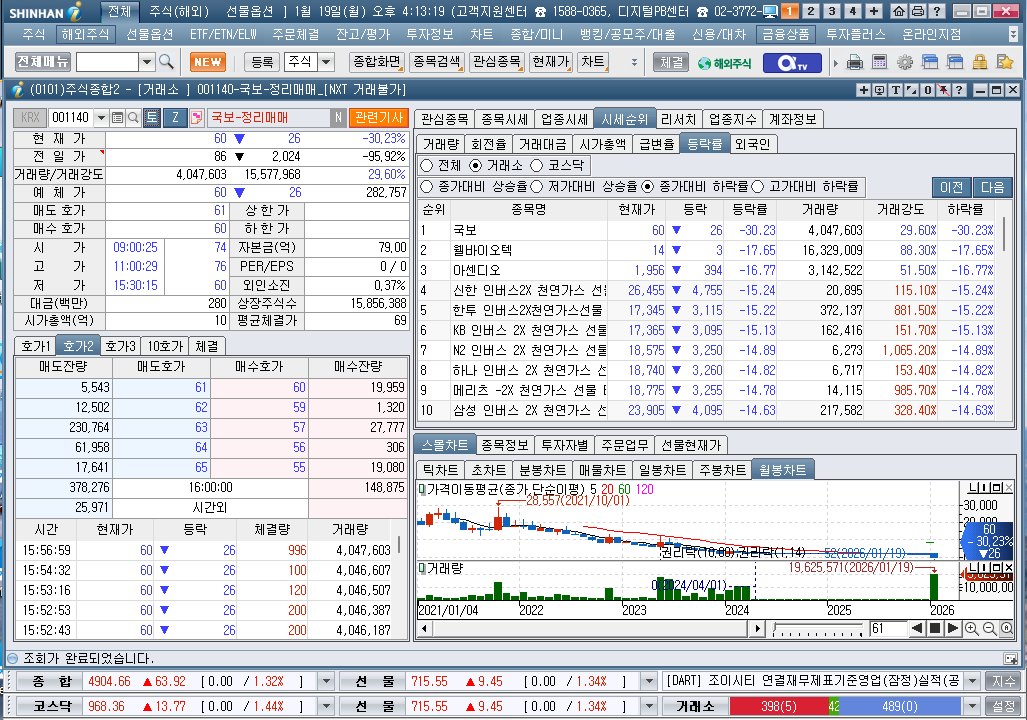
Task: Click the menu search input box
Action: pos(107,62)
